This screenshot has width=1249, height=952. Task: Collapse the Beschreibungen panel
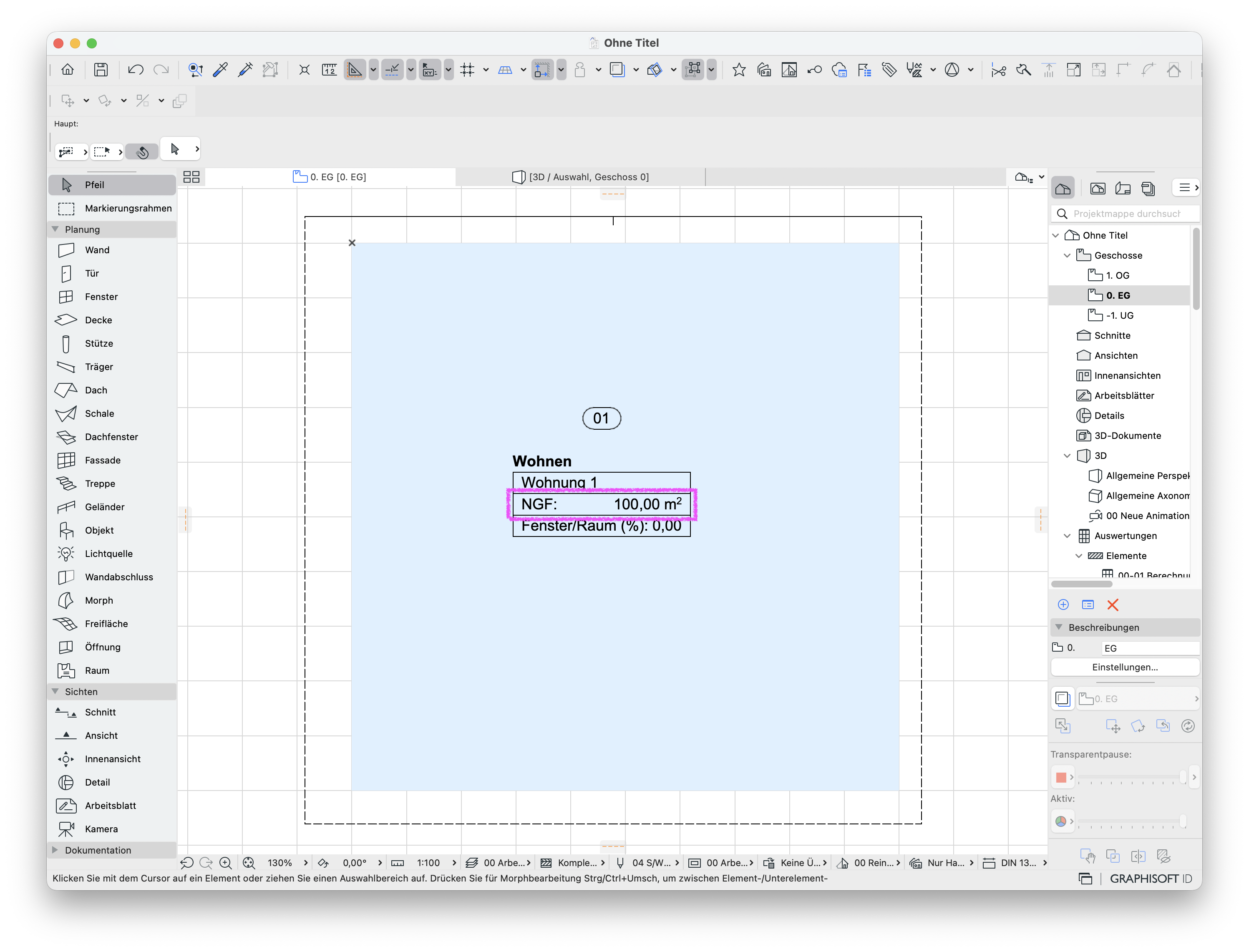[x=1059, y=627]
